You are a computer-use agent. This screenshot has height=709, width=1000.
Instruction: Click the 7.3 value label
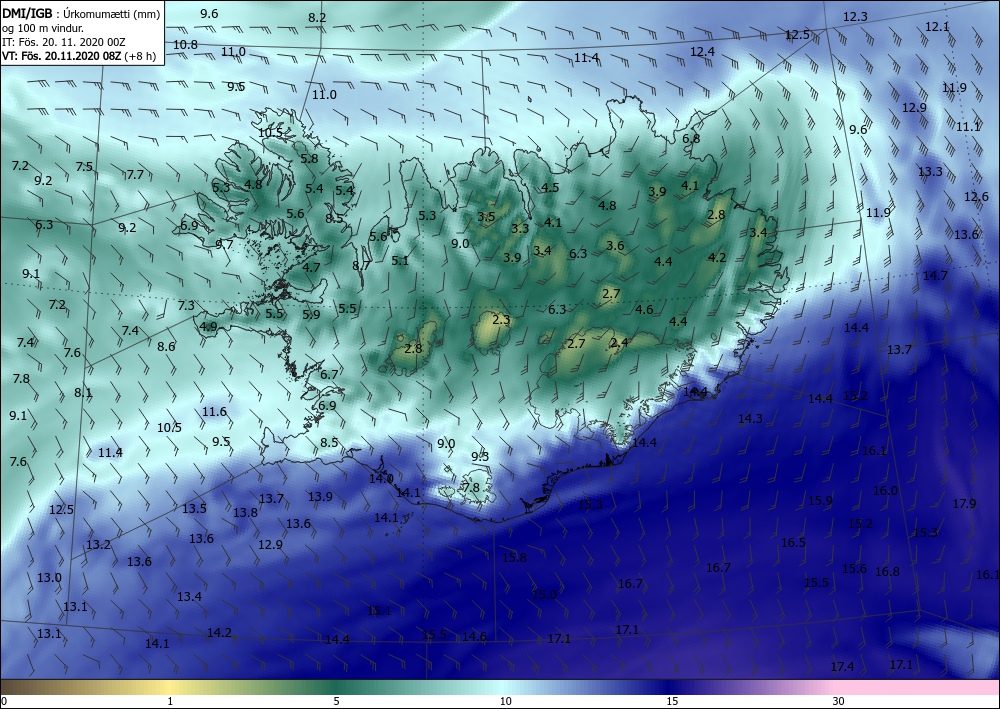pos(186,306)
